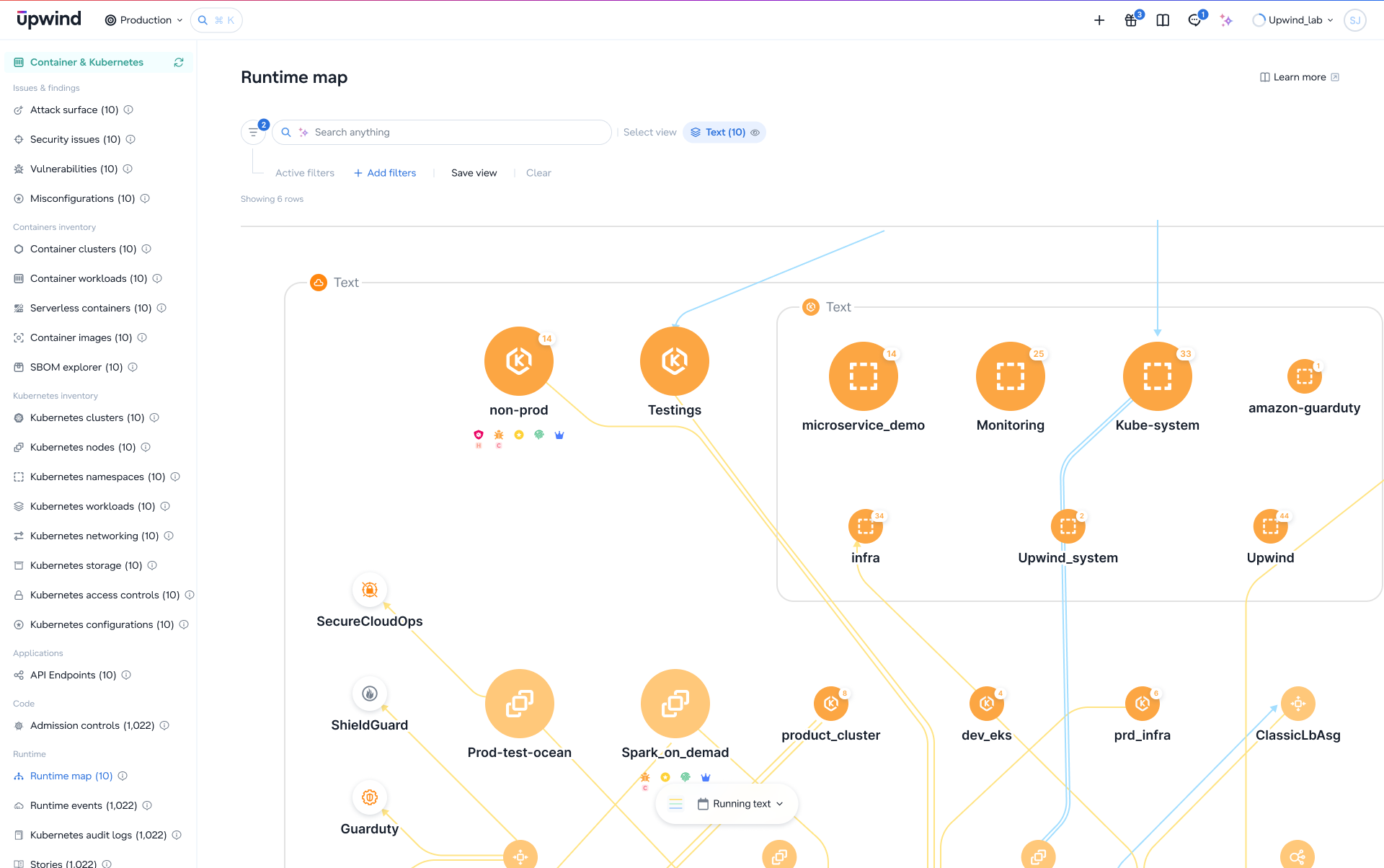The width and height of the screenshot is (1384, 868).
Task: Expand the Running text dropdown
Action: (740, 804)
